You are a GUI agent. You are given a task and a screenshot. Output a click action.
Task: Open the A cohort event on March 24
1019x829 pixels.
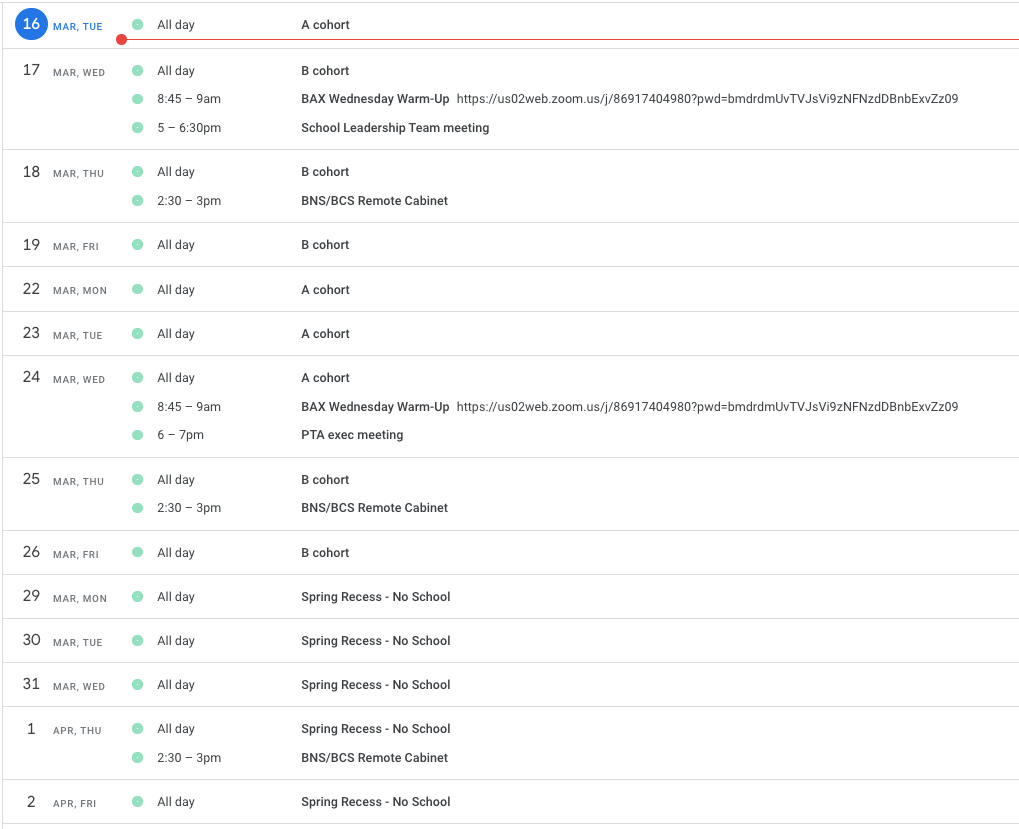coord(325,378)
